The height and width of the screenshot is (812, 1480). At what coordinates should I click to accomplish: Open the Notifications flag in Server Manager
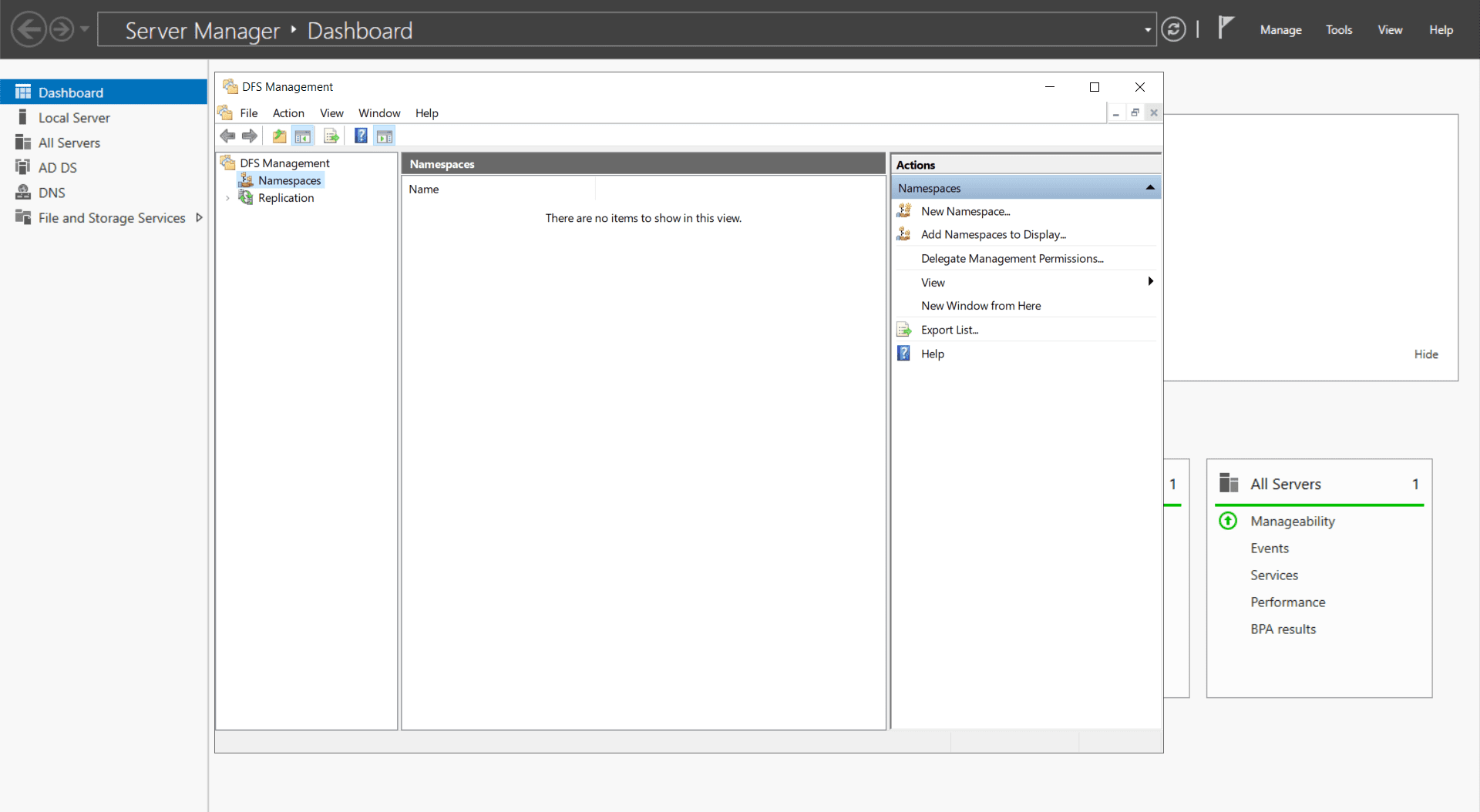pyautogui.click(x=1226, y=29)
